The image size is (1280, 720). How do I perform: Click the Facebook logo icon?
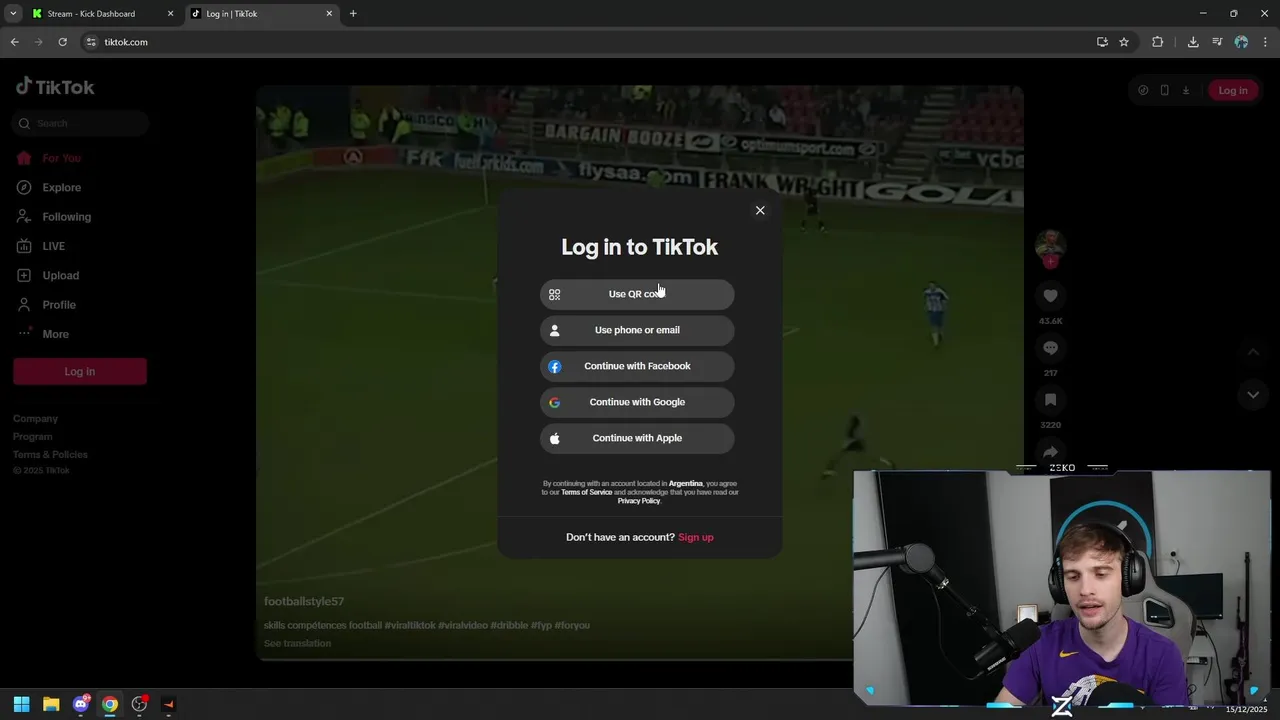(x=555, y=366)
